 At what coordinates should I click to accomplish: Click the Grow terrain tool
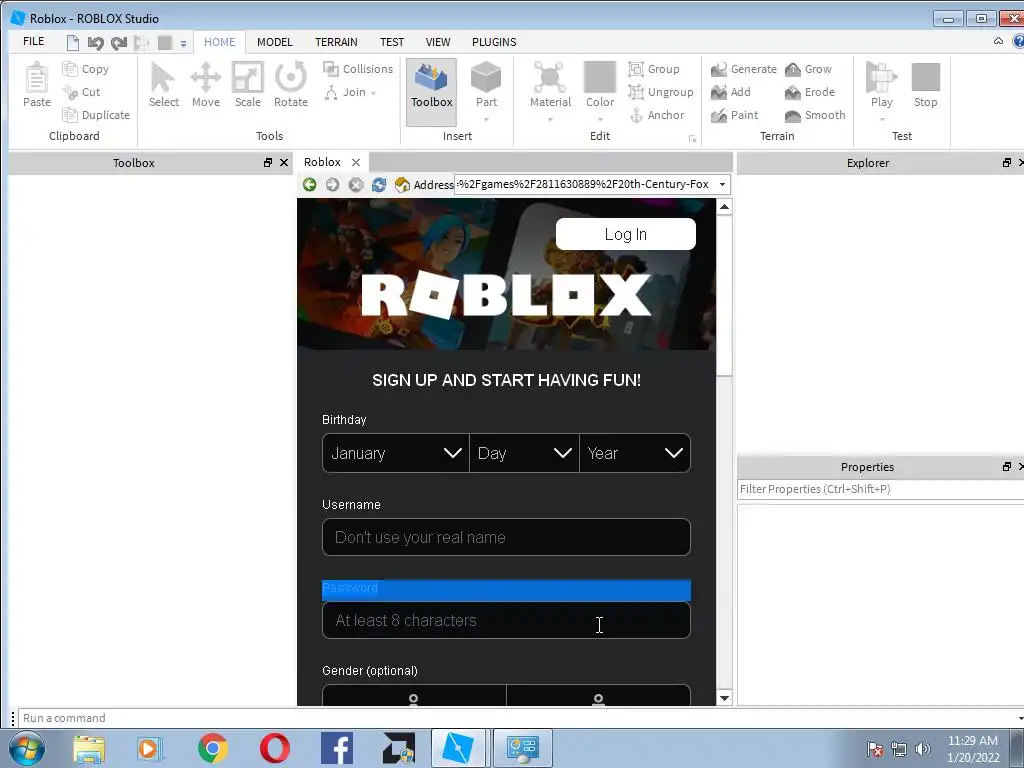click(808, 69)
